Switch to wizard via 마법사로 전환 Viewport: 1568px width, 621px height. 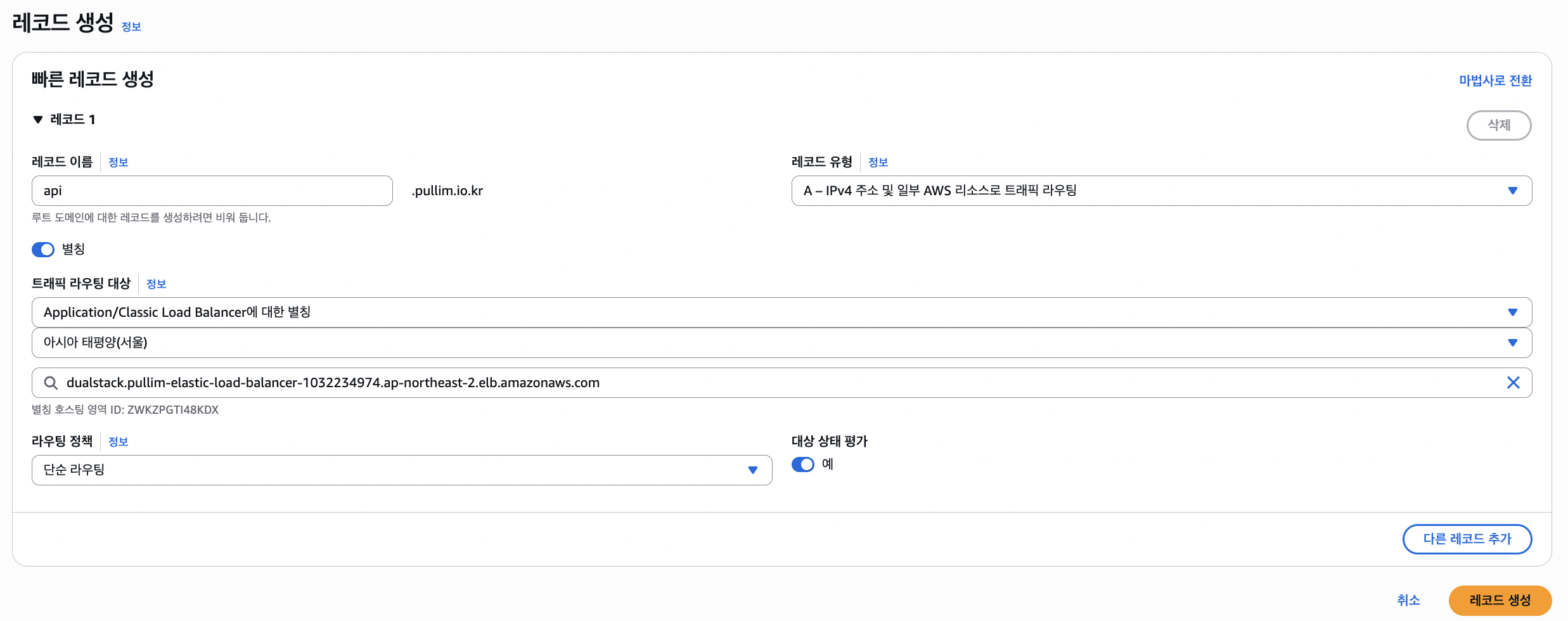[1495, 80]
